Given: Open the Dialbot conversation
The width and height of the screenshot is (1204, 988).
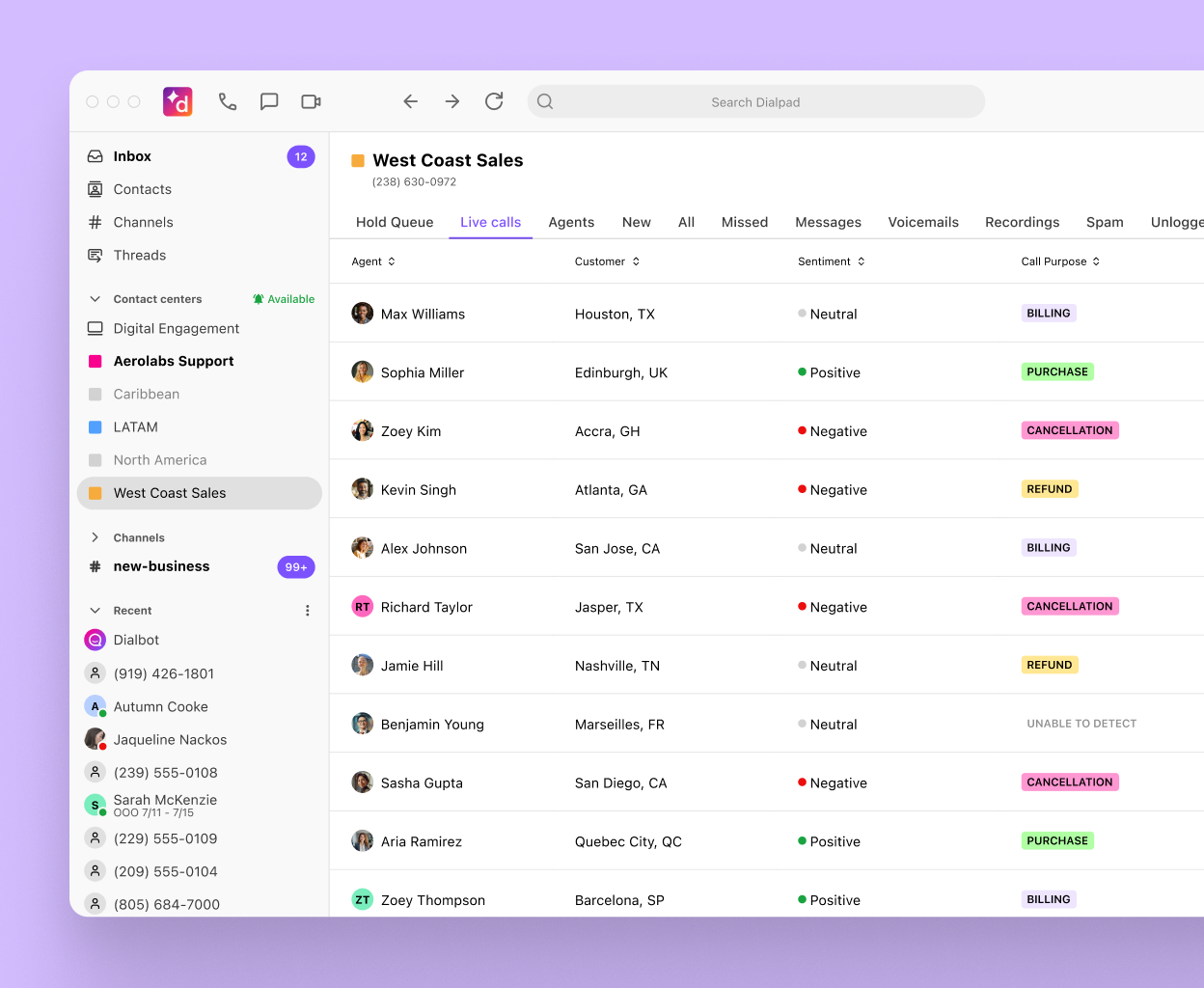Looking at the screenshot, I should point(136,640).
